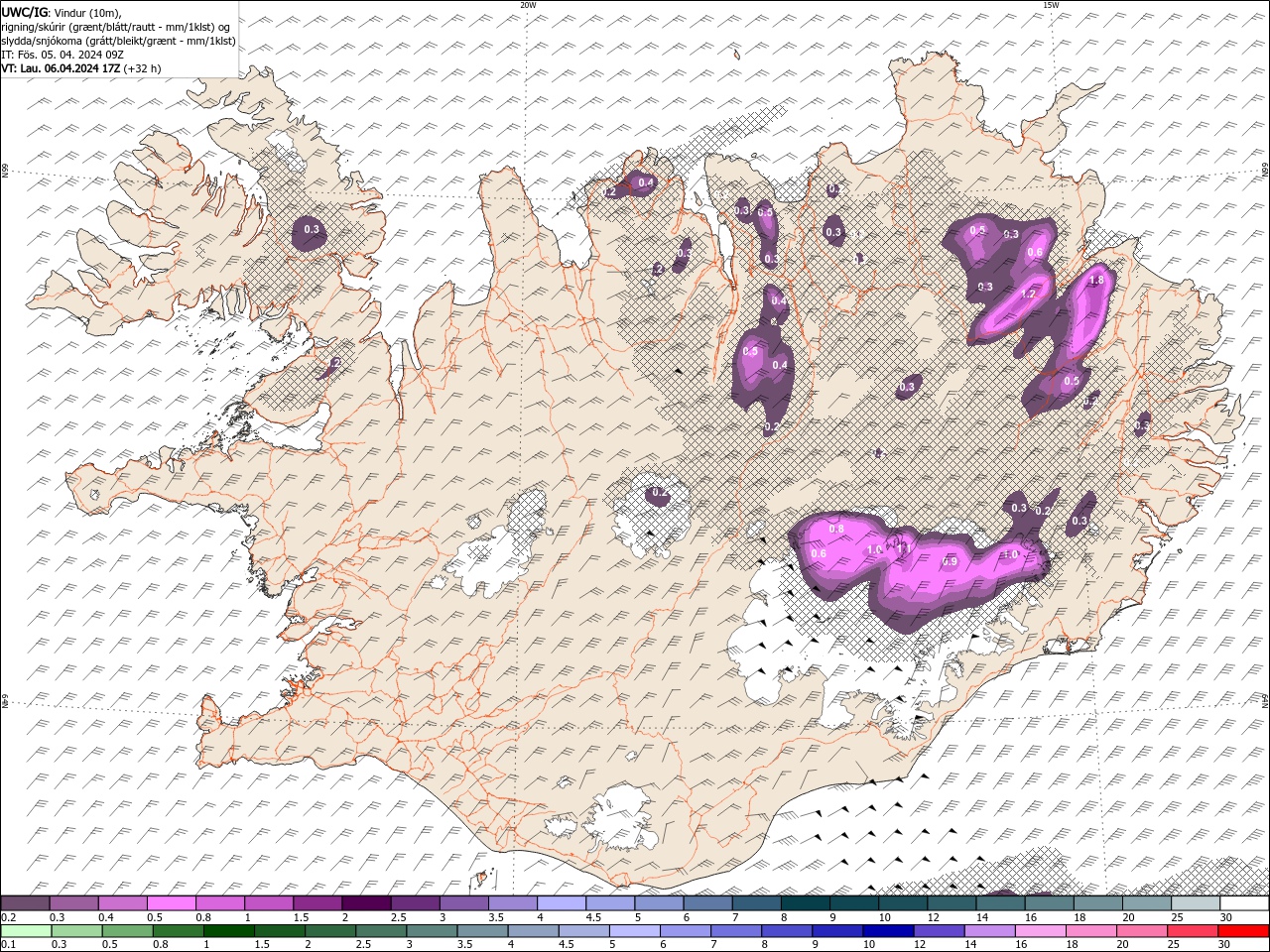The width and height of the screenshot is (1270, 952).
Task: Select the 'VT: Lau. 06.04.2024 17Z (+32 h)' line
Action: (81, 68)
